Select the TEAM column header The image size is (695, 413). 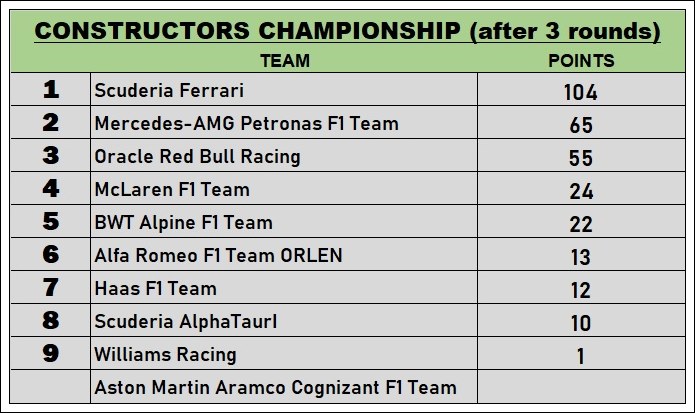point(285,61)
